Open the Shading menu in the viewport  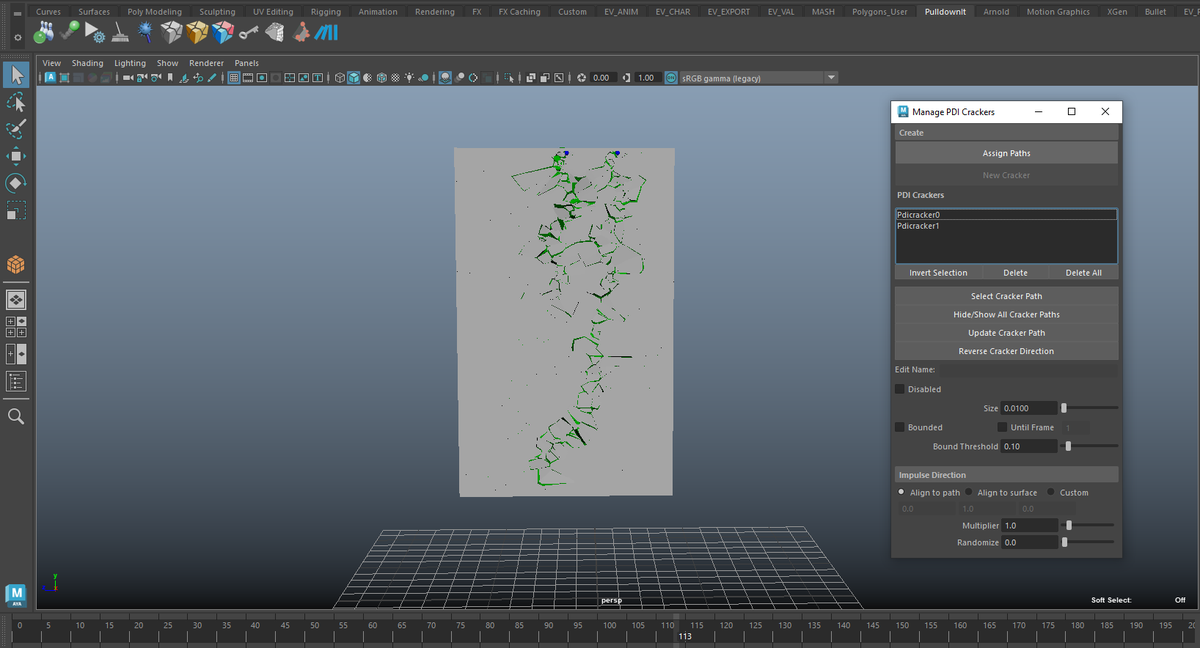[87, 62]
